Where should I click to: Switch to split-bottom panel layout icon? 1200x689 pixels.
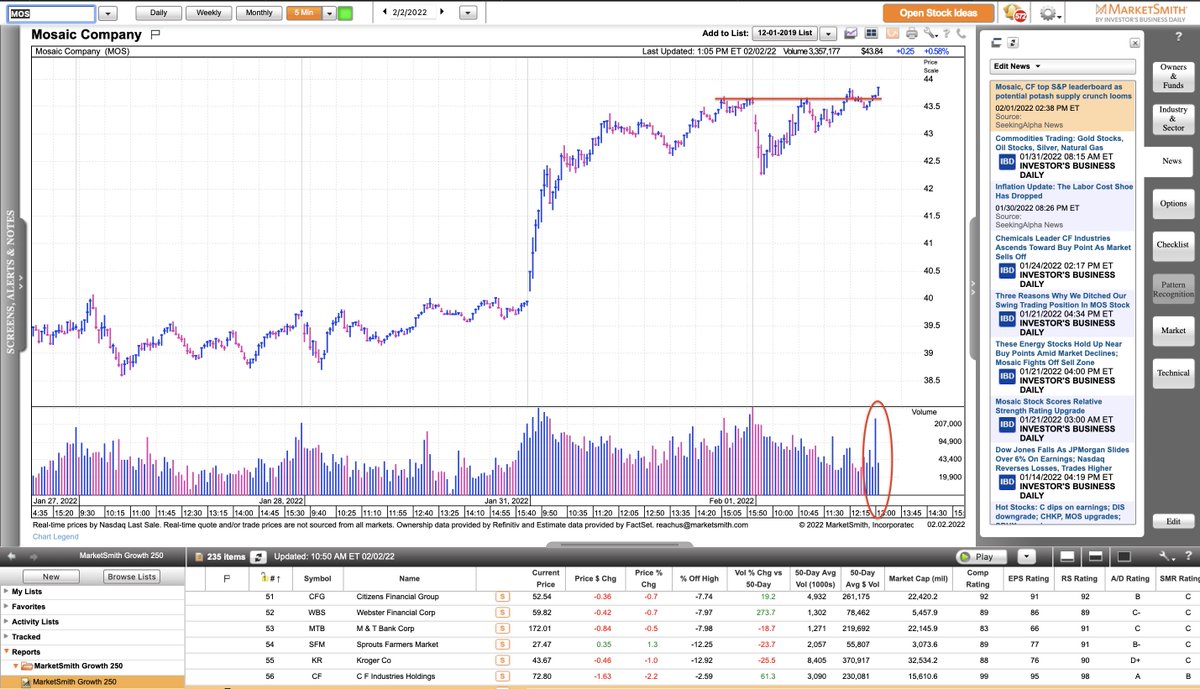click(1067, 556)
